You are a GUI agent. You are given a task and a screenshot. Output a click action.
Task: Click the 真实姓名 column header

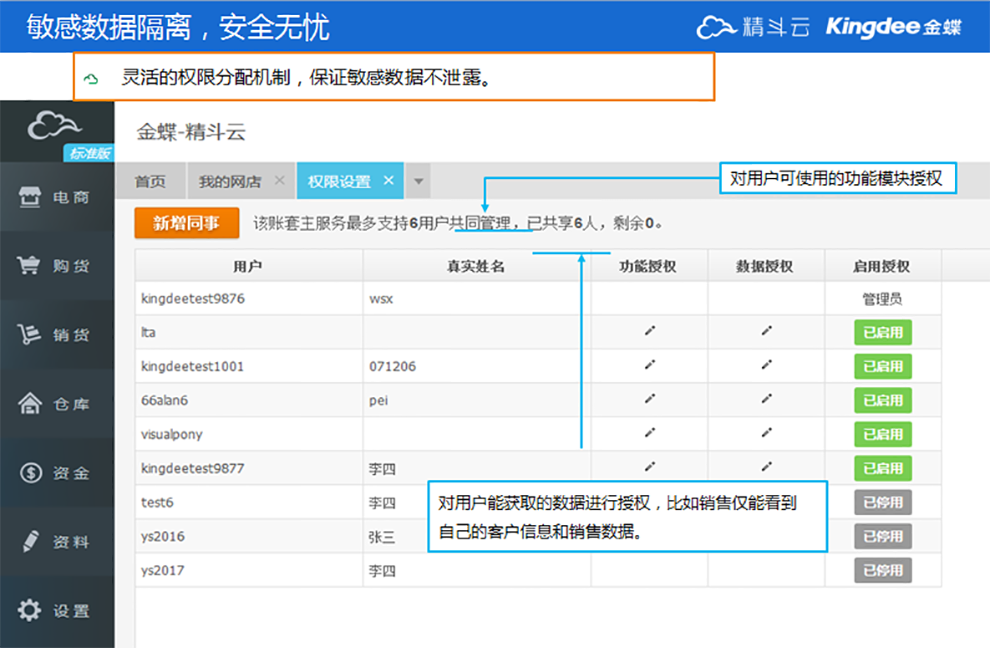point(476,266)
